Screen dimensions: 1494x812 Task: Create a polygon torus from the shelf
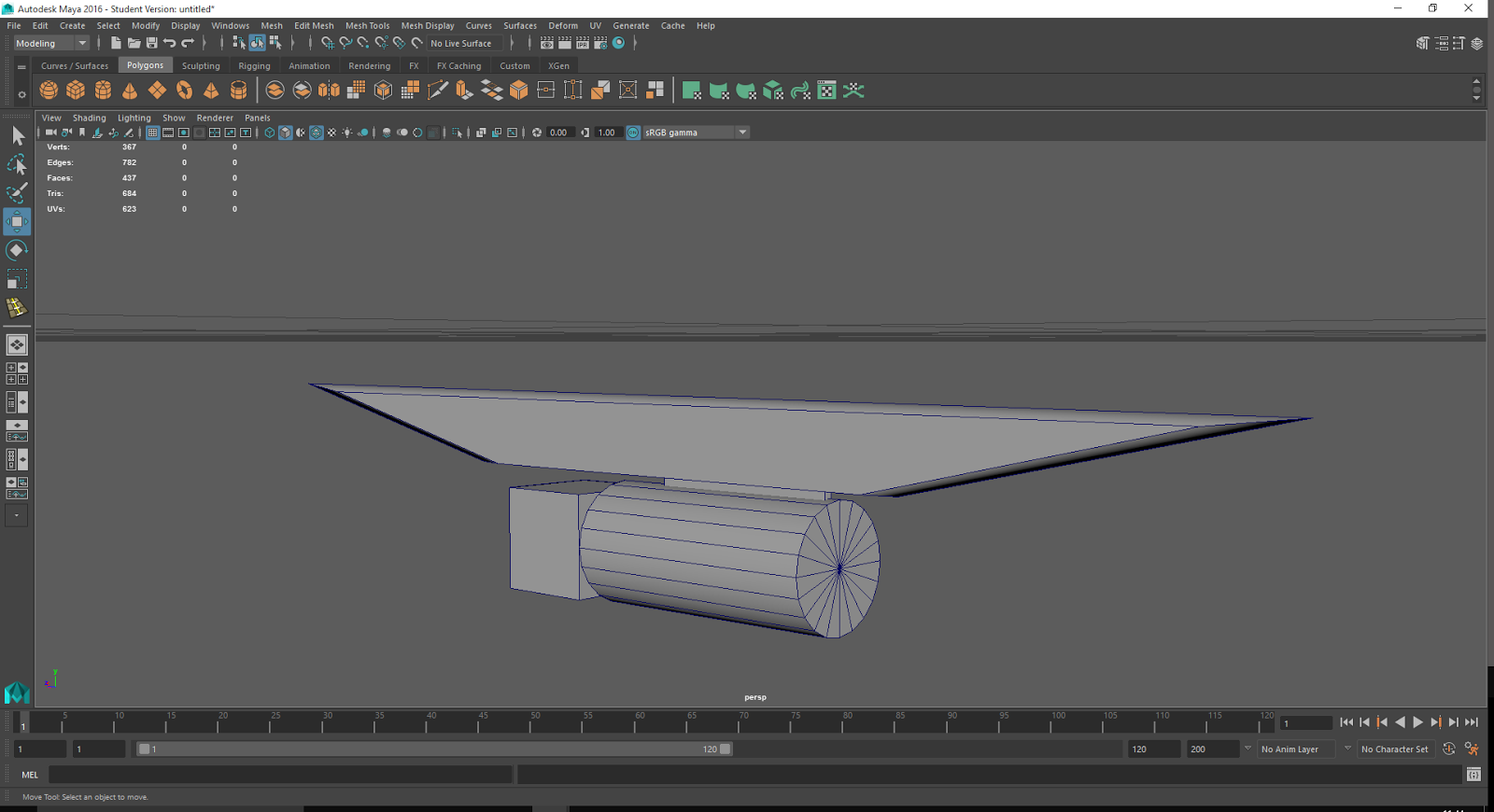coord(184,91)
